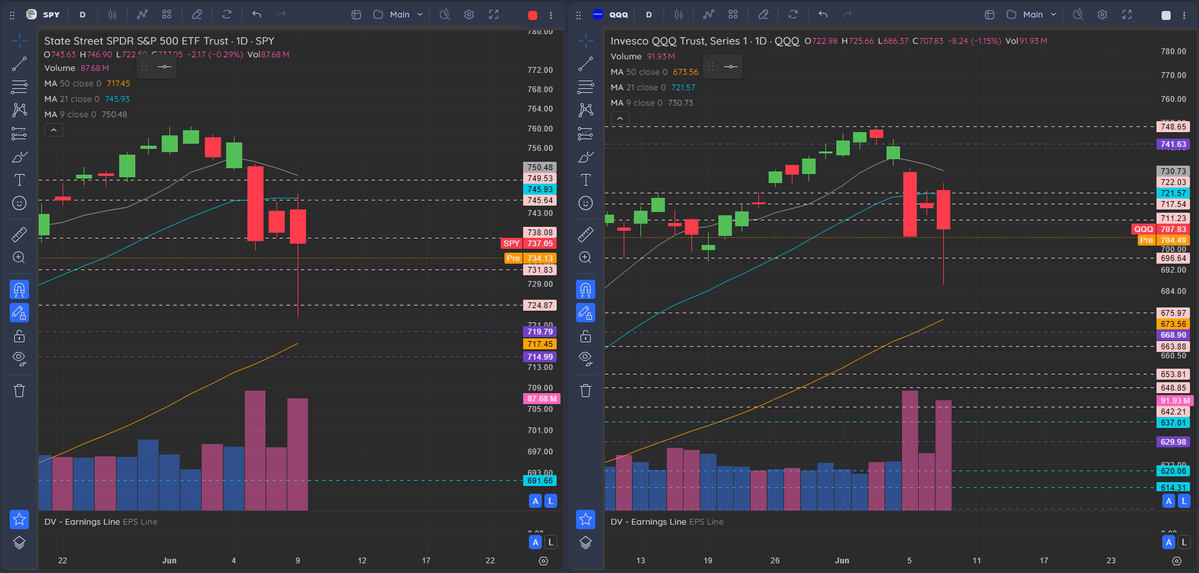Select the zoom-in tool in SPY chart
This screenshot has width=1199, height=573.
[x=19, y=257]
